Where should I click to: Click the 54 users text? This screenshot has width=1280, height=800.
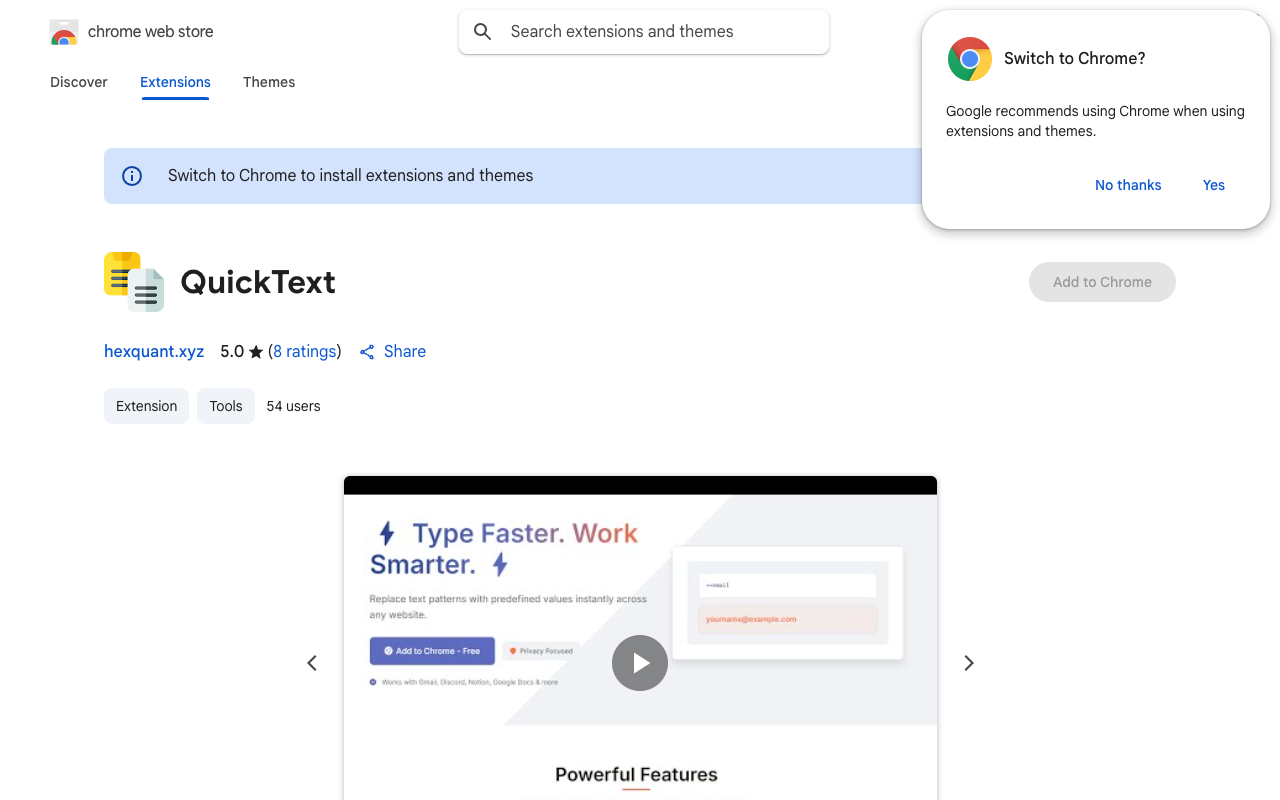point(293,406)
